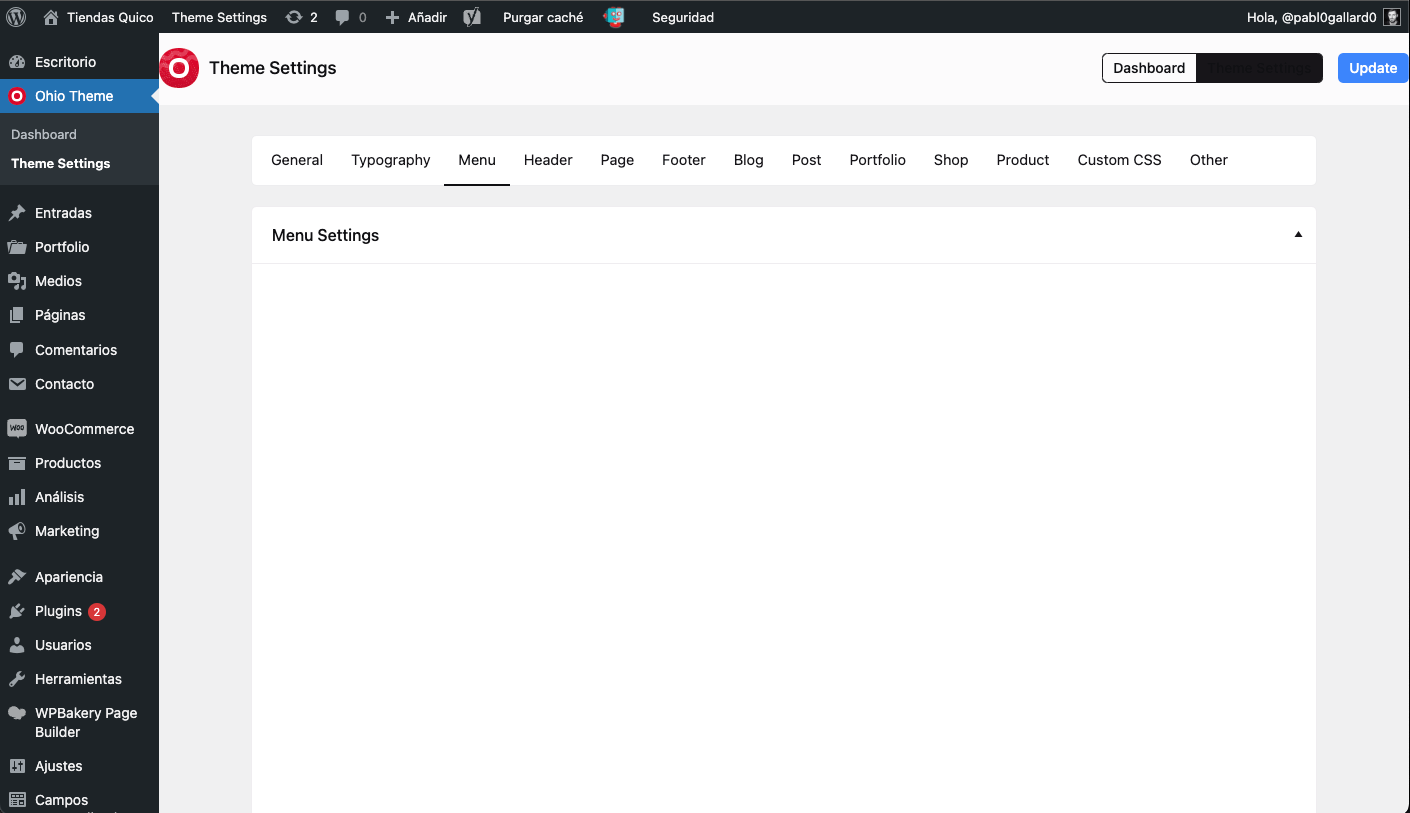This screenshot has width=1410, height=813.
Task: Click the Ajustes settings icon
Action: pyautogui.click(x=17, y=766)
